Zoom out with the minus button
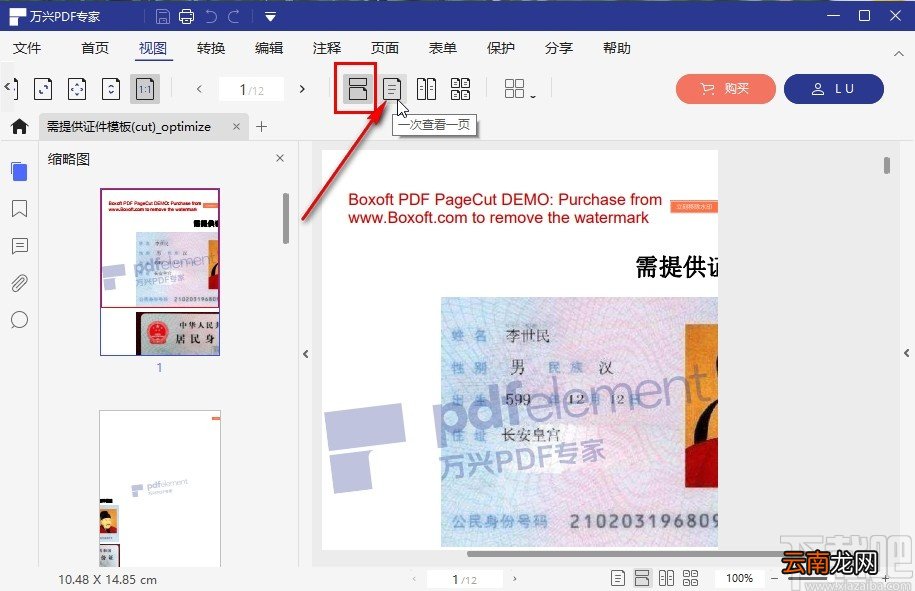The height and width of the screenshot is (591, 915). 774,579
